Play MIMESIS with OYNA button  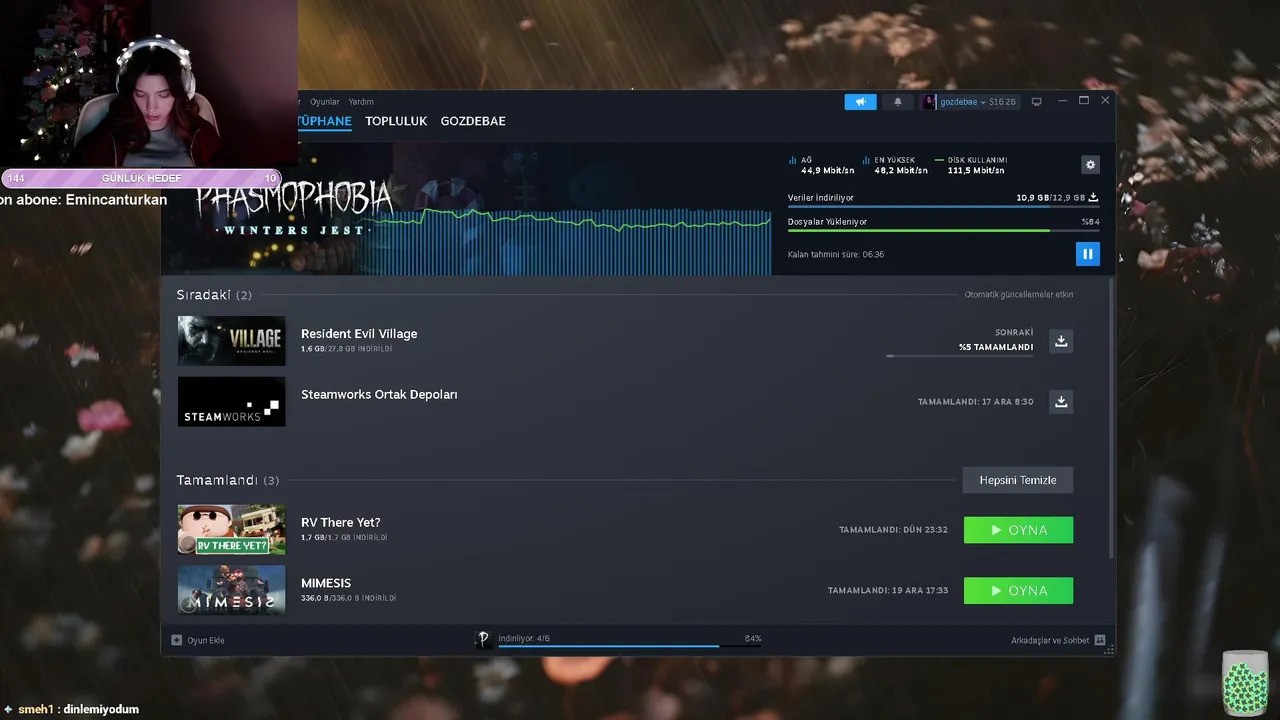tap(1018, 591)
